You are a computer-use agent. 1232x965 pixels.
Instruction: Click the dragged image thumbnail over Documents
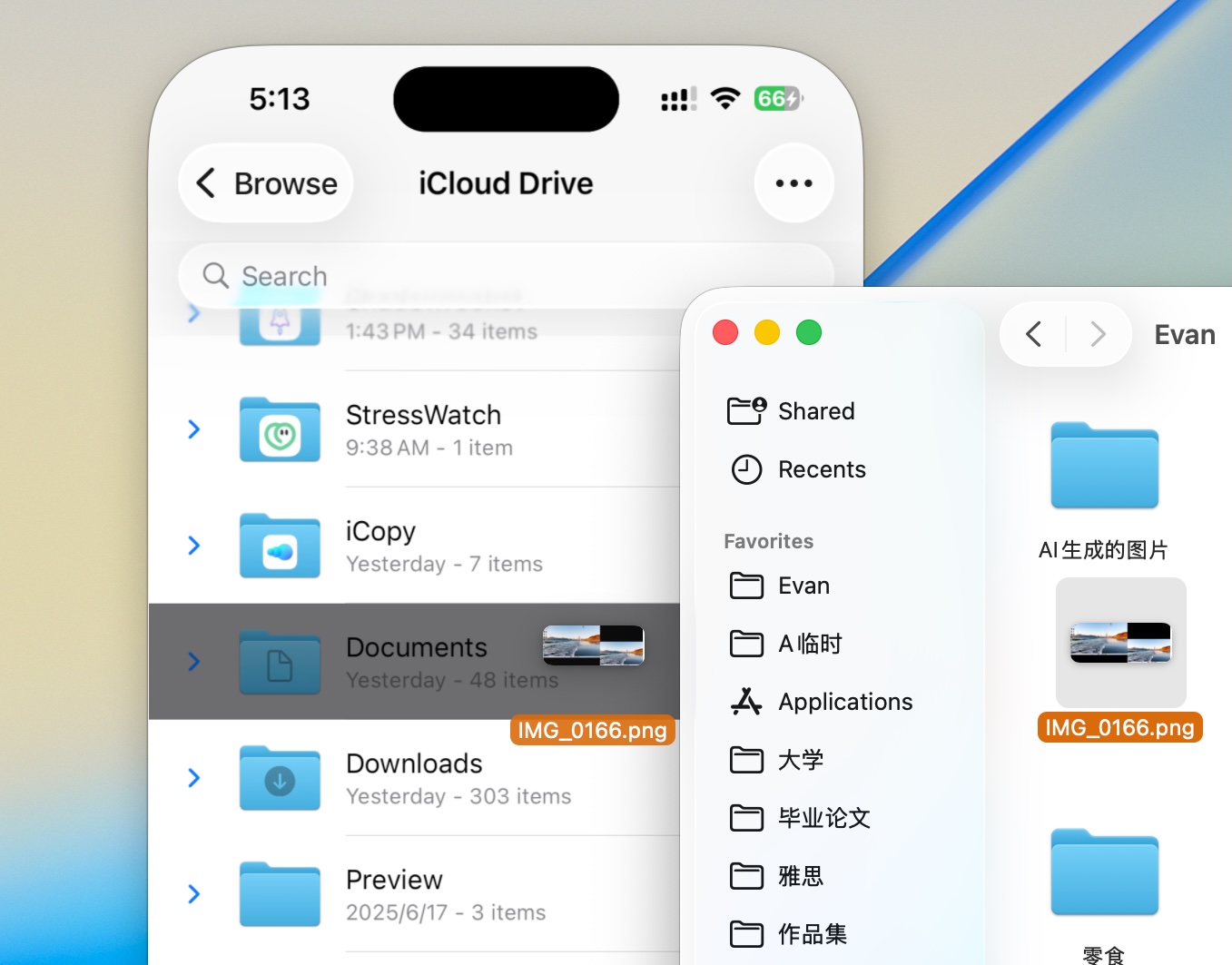coord(594,645)
